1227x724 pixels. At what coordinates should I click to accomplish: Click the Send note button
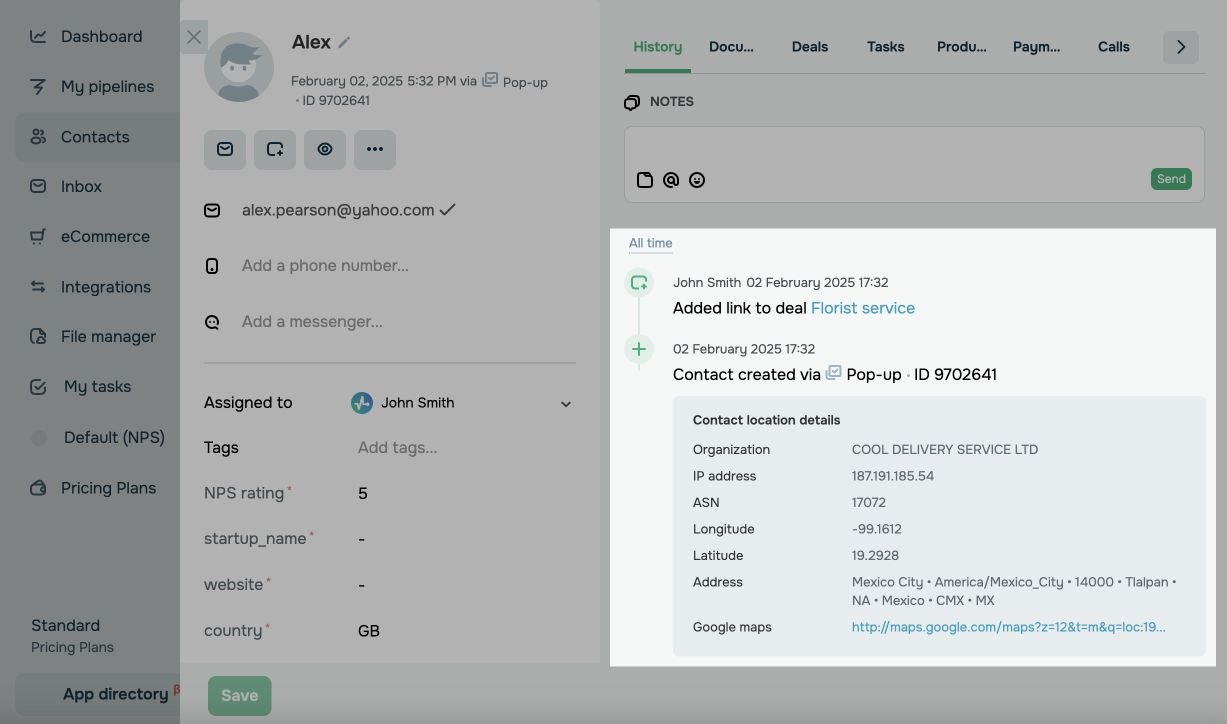[x=1171, y=179]
